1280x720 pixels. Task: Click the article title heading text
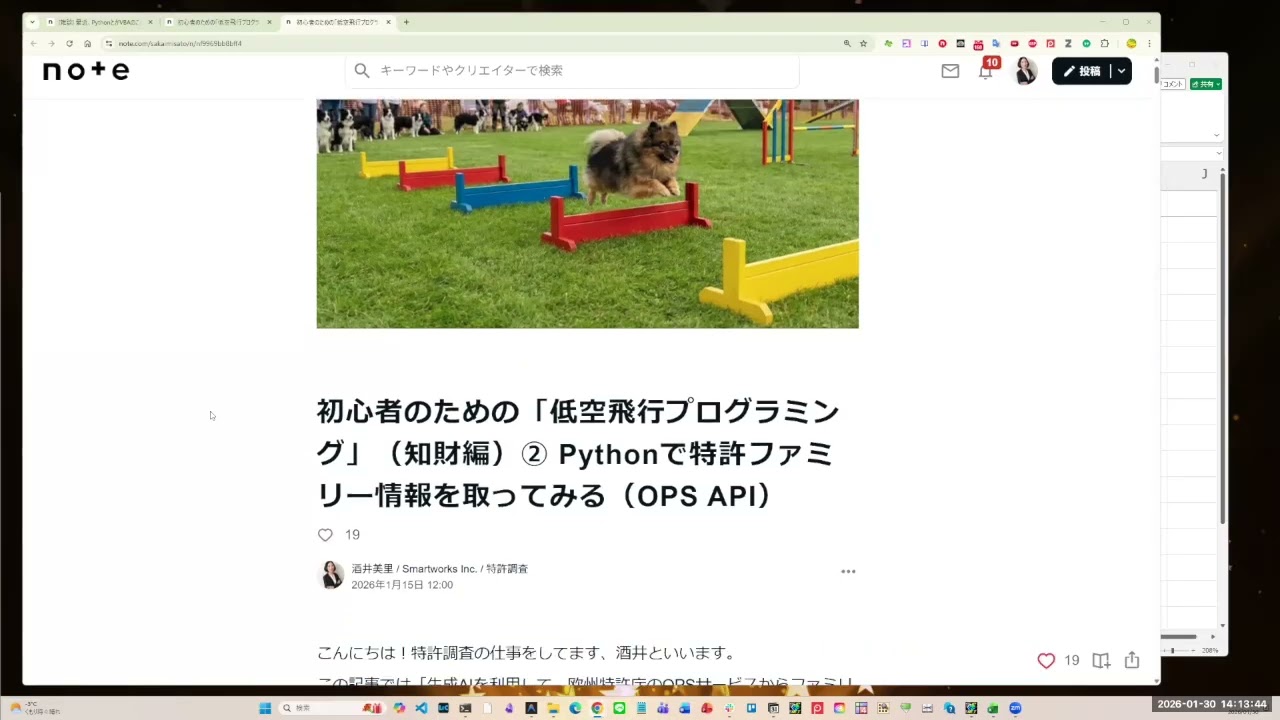tap(578, 453)
